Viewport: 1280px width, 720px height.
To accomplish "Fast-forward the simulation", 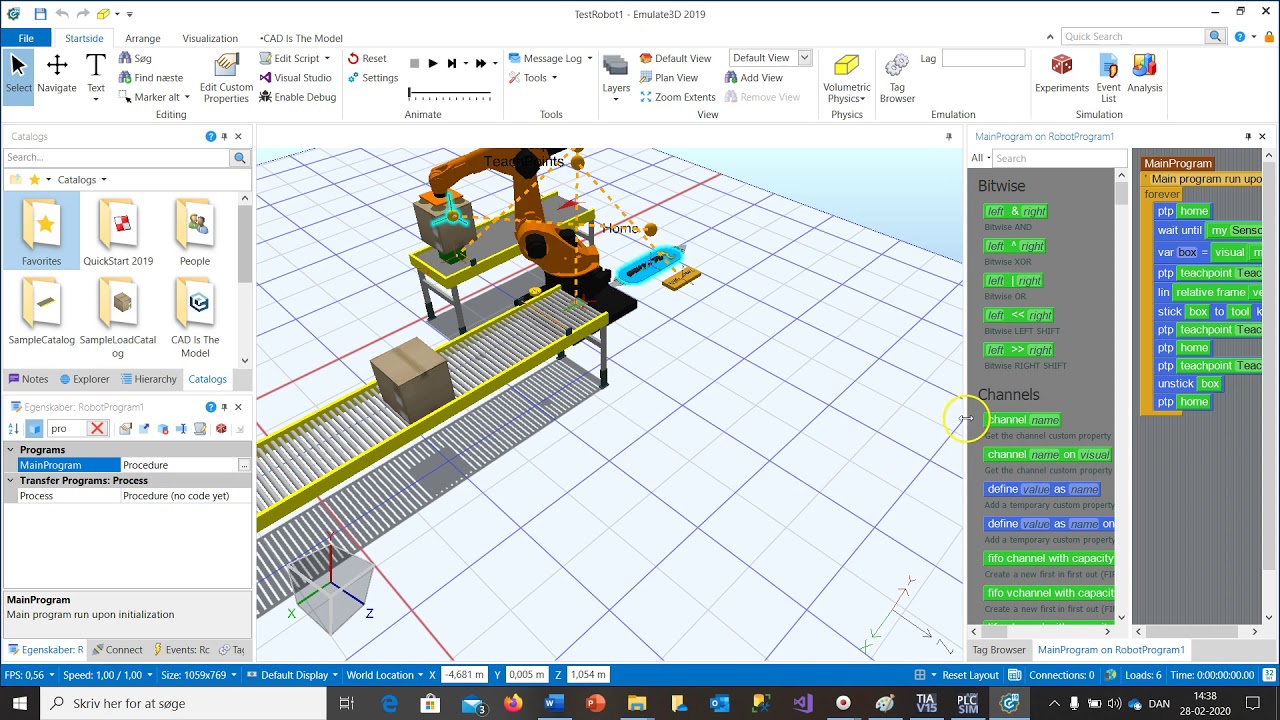I will tap(481, 63).
